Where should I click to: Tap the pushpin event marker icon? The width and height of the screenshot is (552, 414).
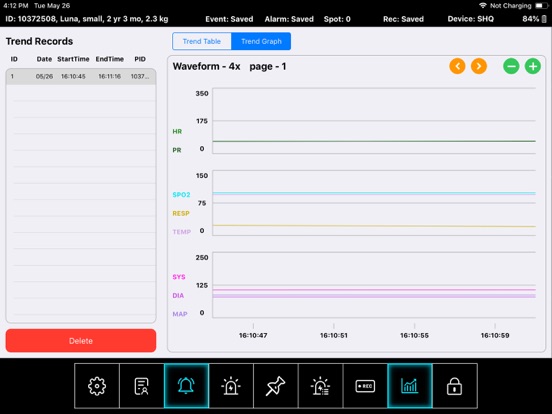[276, 386]
